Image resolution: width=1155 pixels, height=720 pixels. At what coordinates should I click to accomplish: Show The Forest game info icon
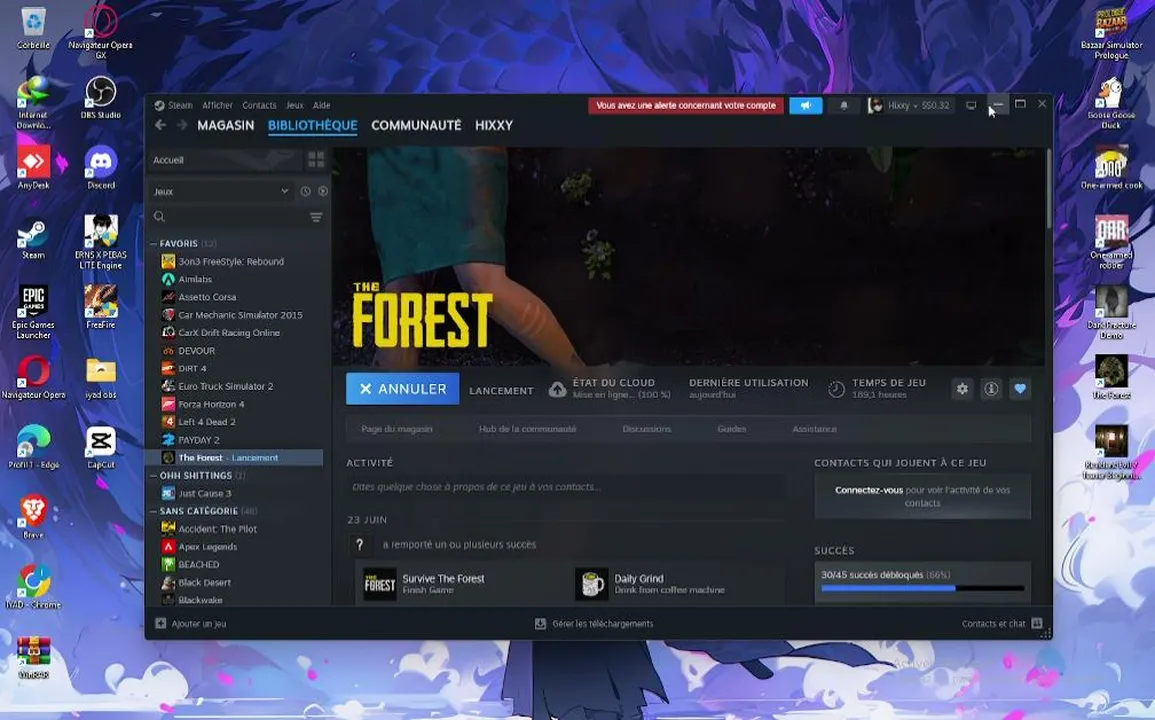[x=991, y=388]
